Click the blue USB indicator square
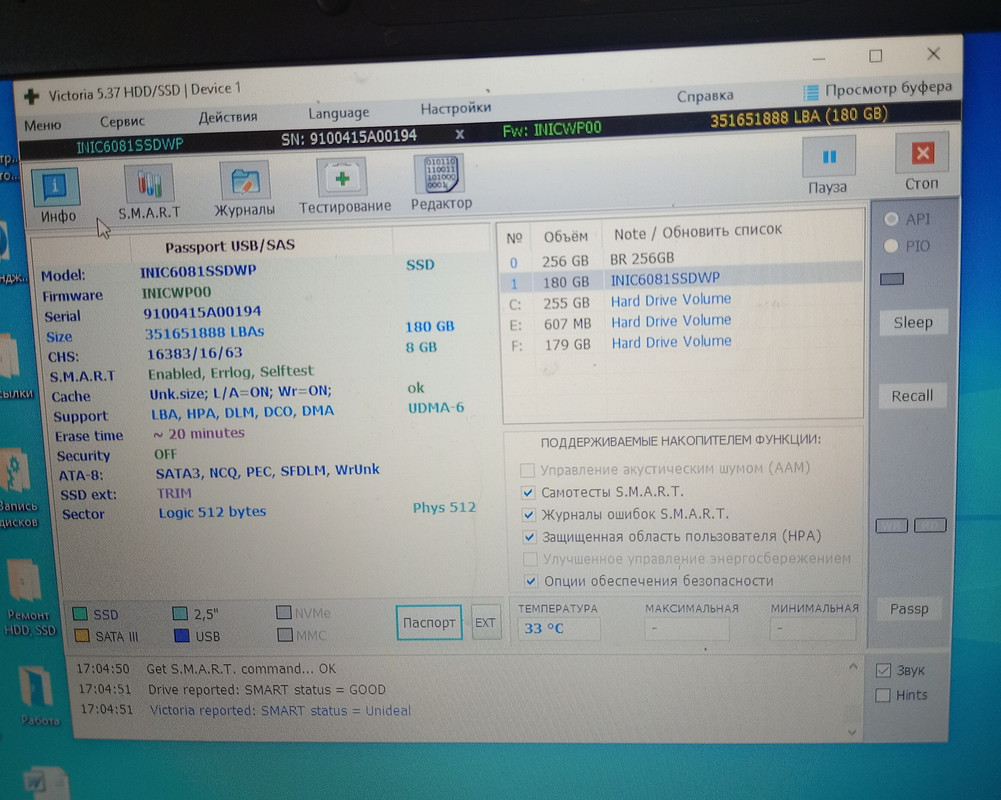Screen dimensions: 1001x800 click(182, 635)
